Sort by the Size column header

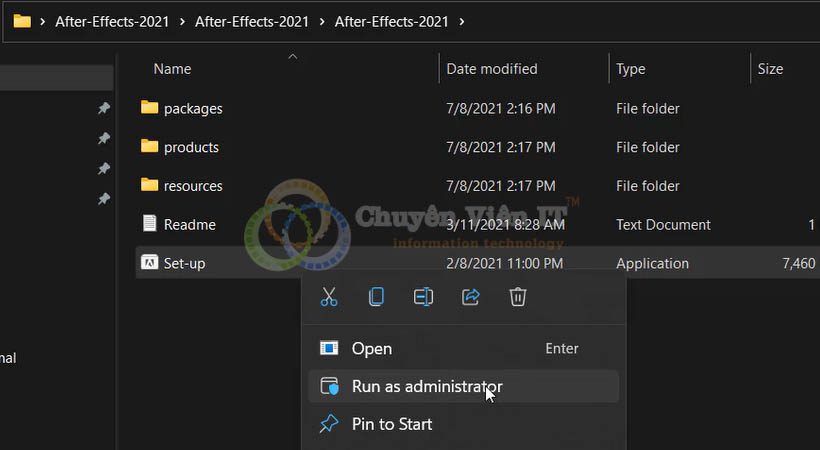point(770,69)
